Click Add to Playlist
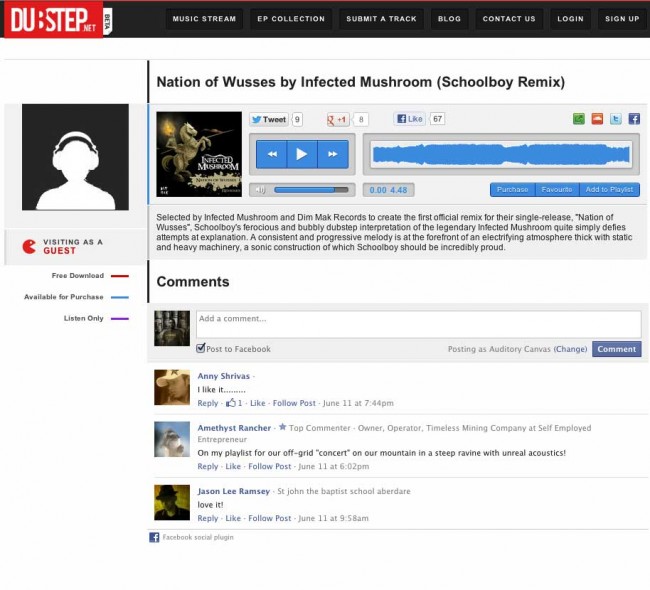 pos(609,189)
